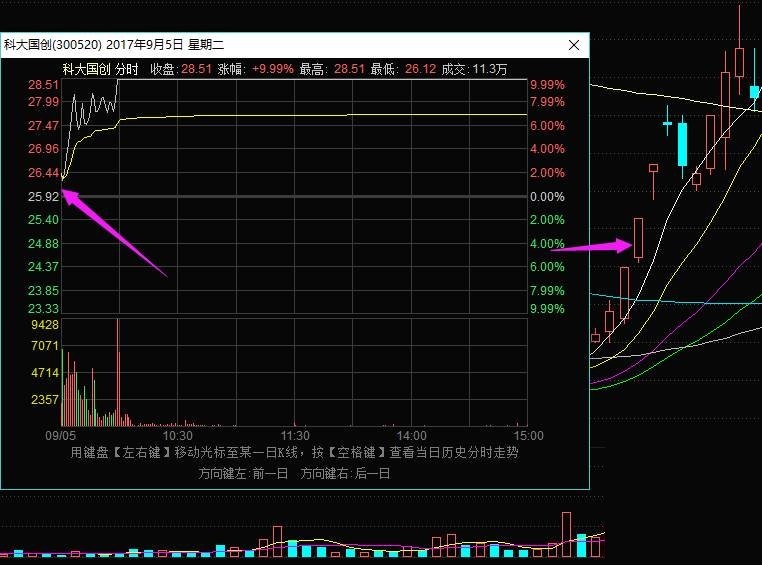Select the red hollow candlestick beside right arrow
The image size is (762, 565).
[638, 237]
